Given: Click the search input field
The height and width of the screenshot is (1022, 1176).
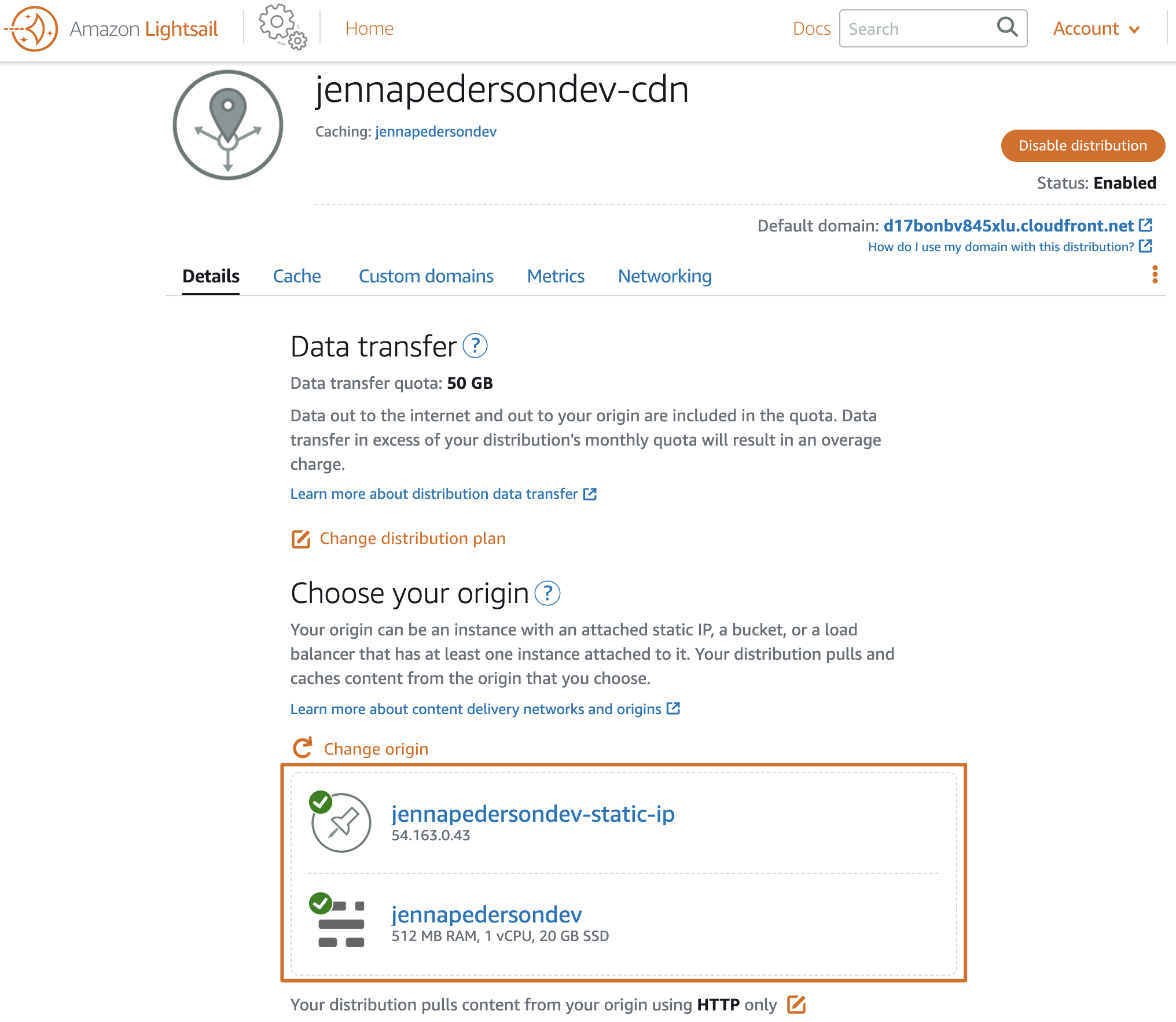Looking at the screenshot, I should point(931,28).
